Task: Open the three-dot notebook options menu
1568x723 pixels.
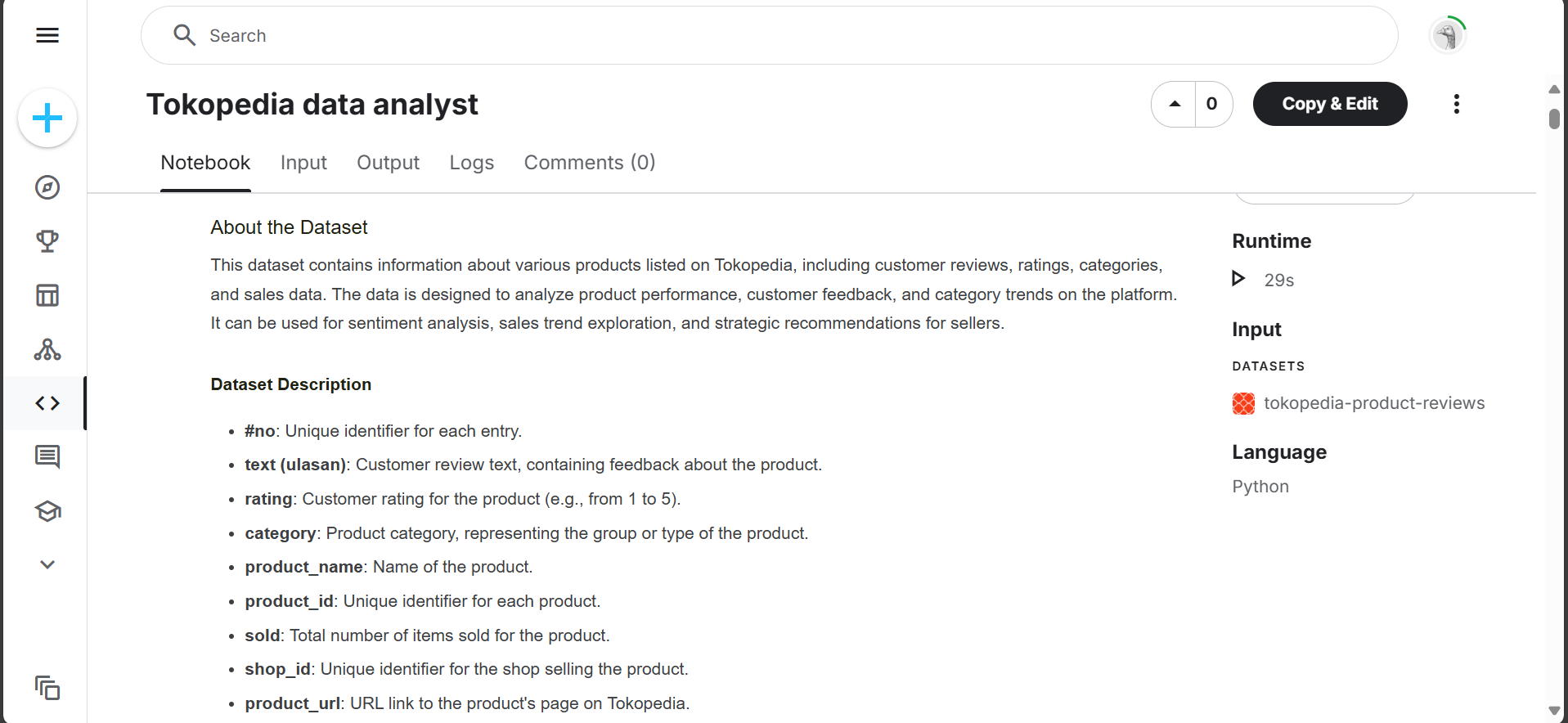Action: coord(1456,104)
